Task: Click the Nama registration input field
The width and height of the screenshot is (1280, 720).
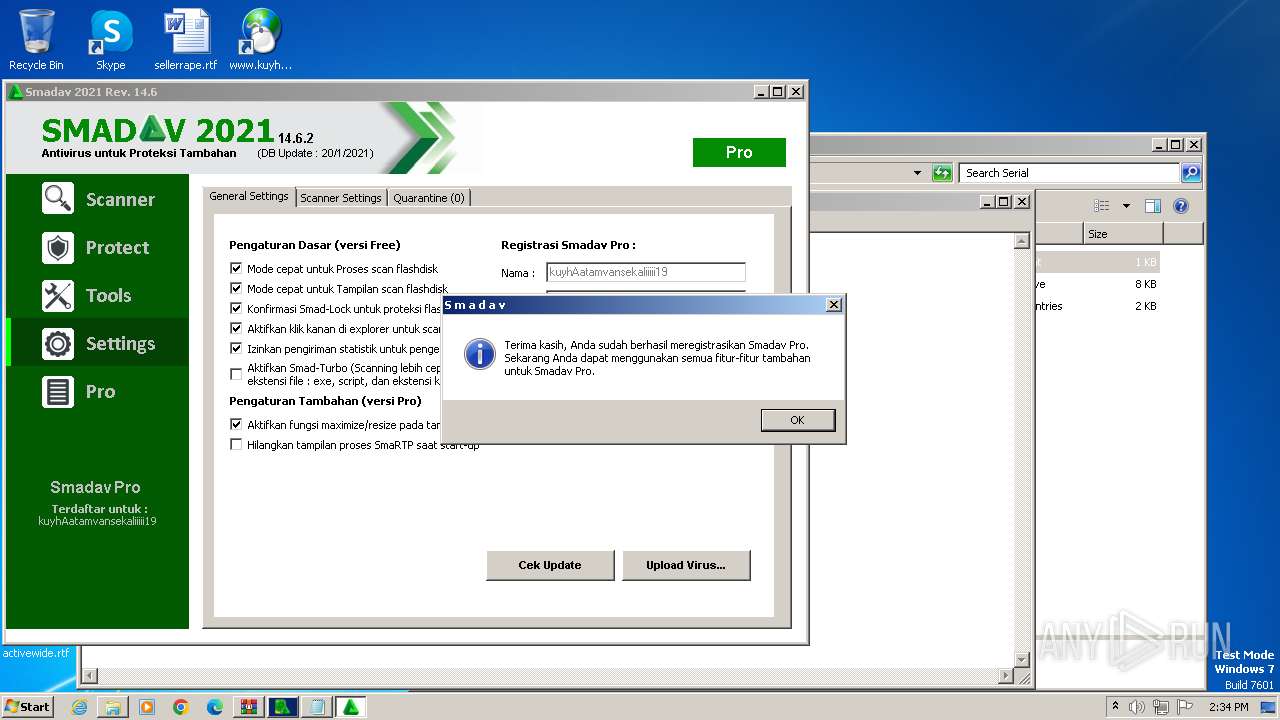Action: click(x=646, y=272)
